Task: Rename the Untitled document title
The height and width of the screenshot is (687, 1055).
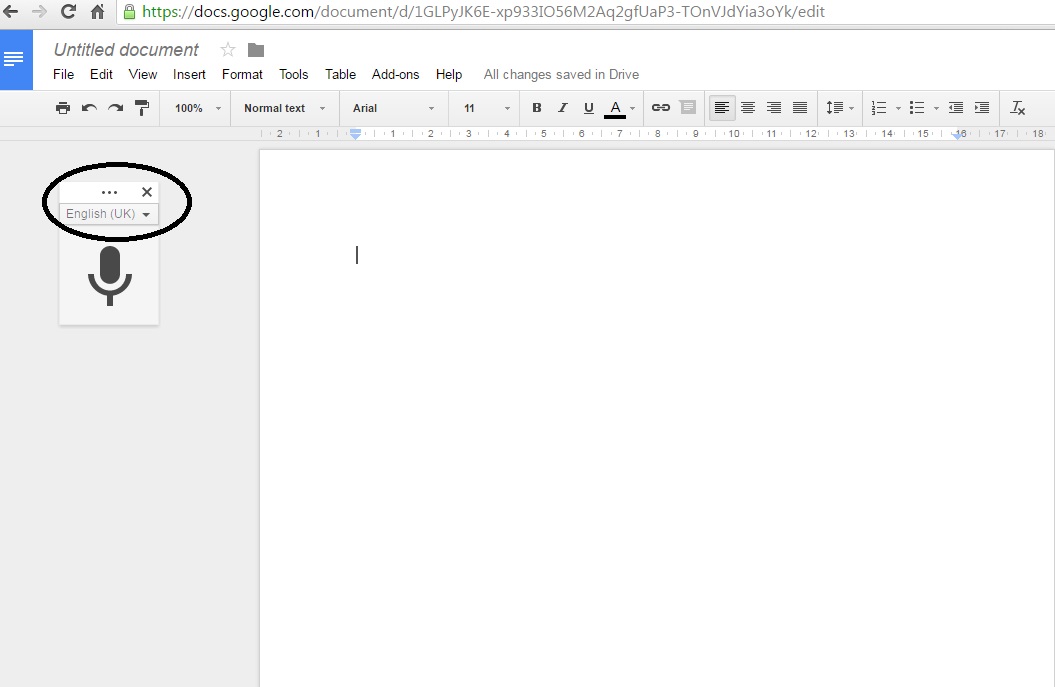Action: (126, 50)
